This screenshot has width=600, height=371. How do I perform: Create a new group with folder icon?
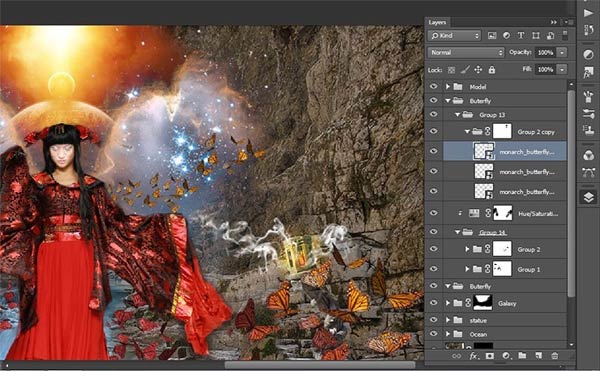522,356
